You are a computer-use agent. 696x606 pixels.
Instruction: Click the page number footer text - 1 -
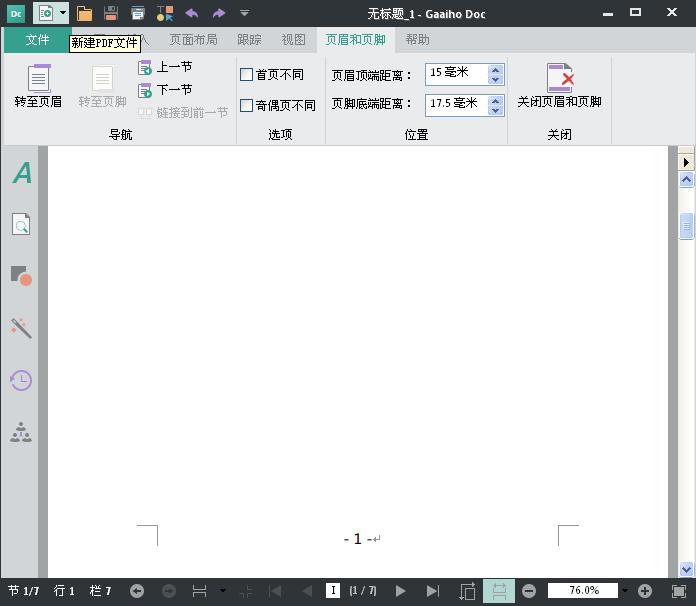coord(358,539)
